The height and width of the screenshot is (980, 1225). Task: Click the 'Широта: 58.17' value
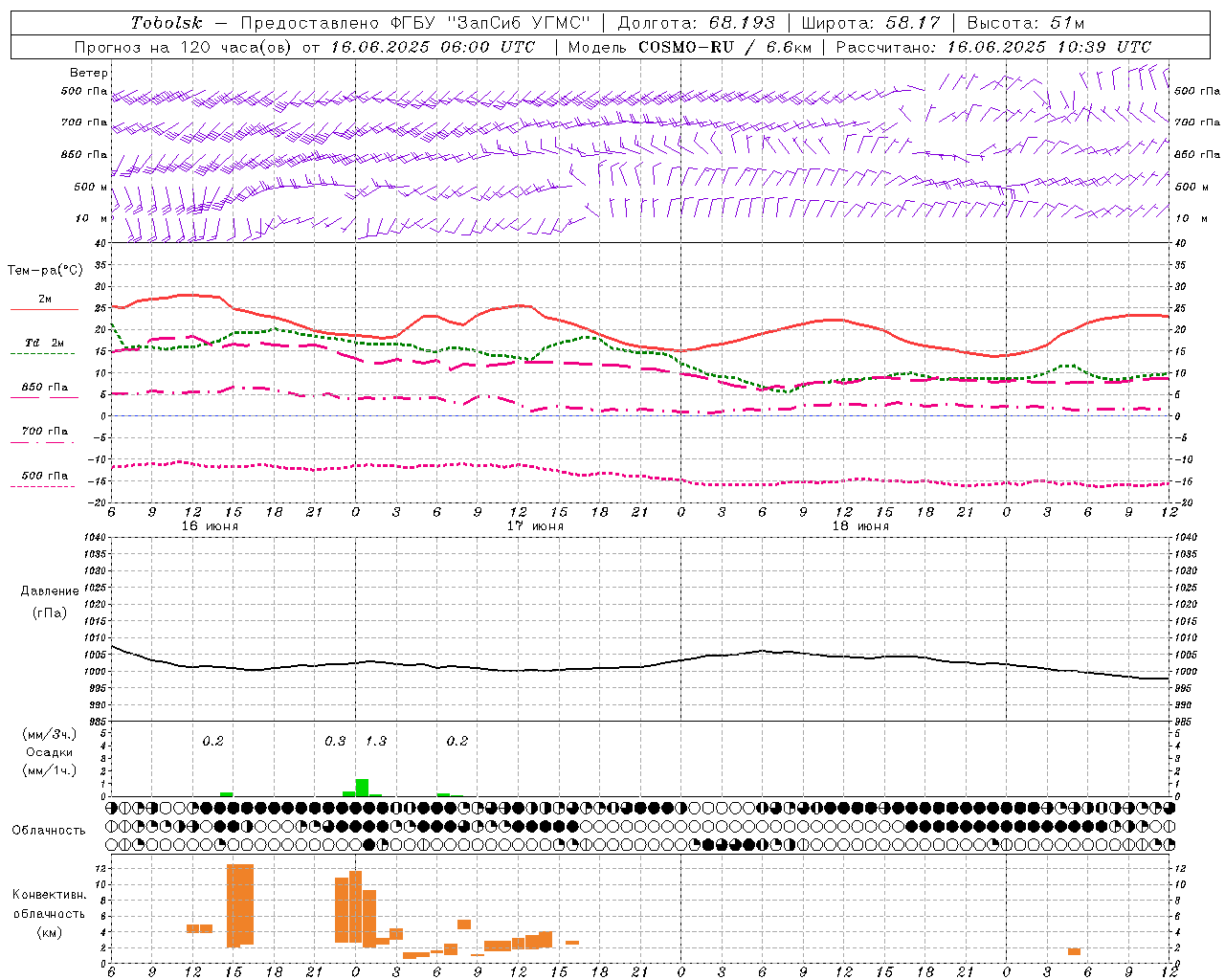[870, 23]
